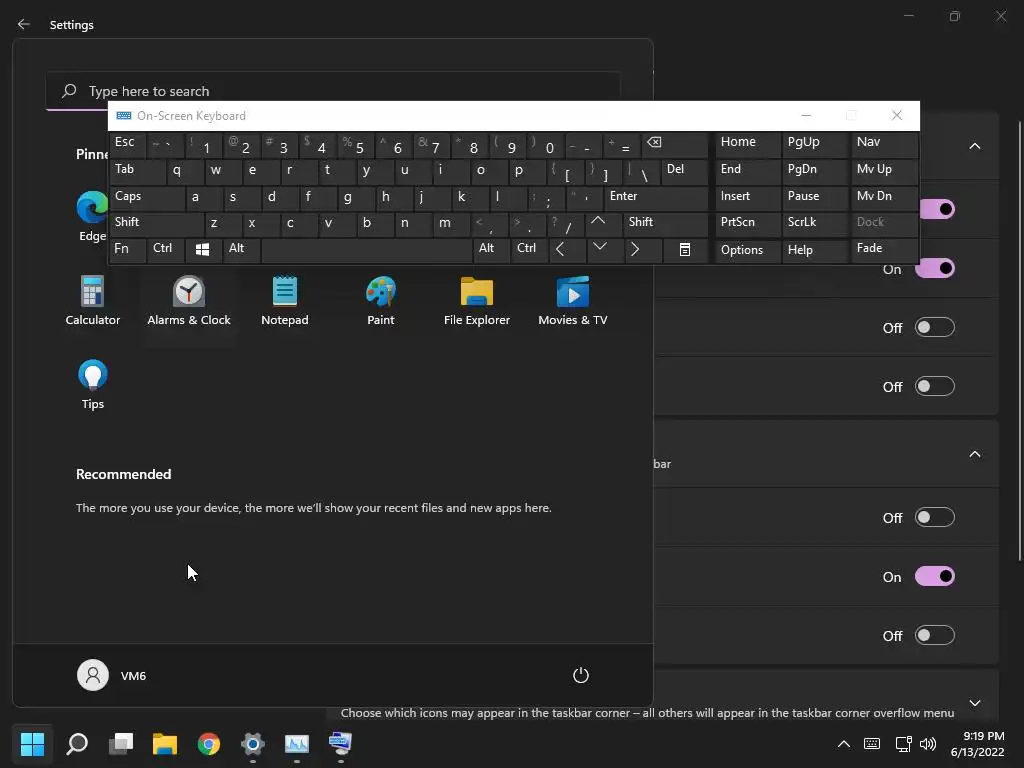1024x768 pixels.
Task: Launch Chrome from the taskbar
Action: [209, 743]
